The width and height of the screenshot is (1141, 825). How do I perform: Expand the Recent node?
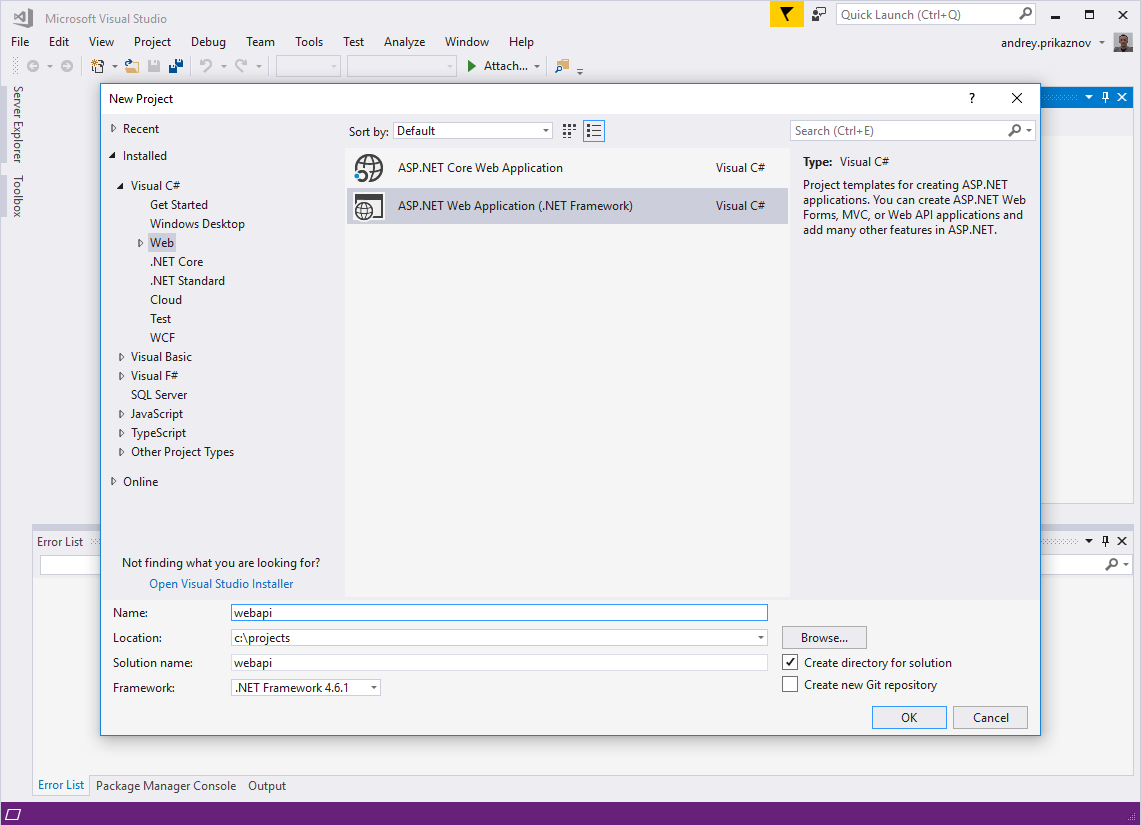click(x=114, y=128)
